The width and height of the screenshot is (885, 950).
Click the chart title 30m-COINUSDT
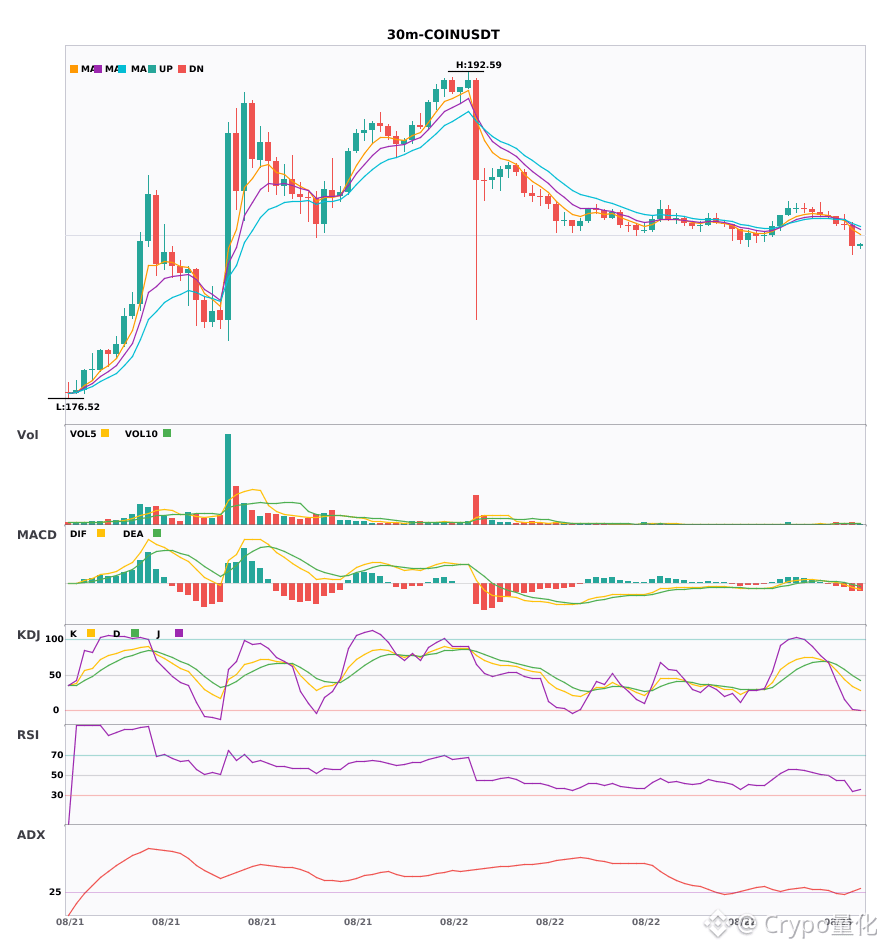(x=443, y=35)
